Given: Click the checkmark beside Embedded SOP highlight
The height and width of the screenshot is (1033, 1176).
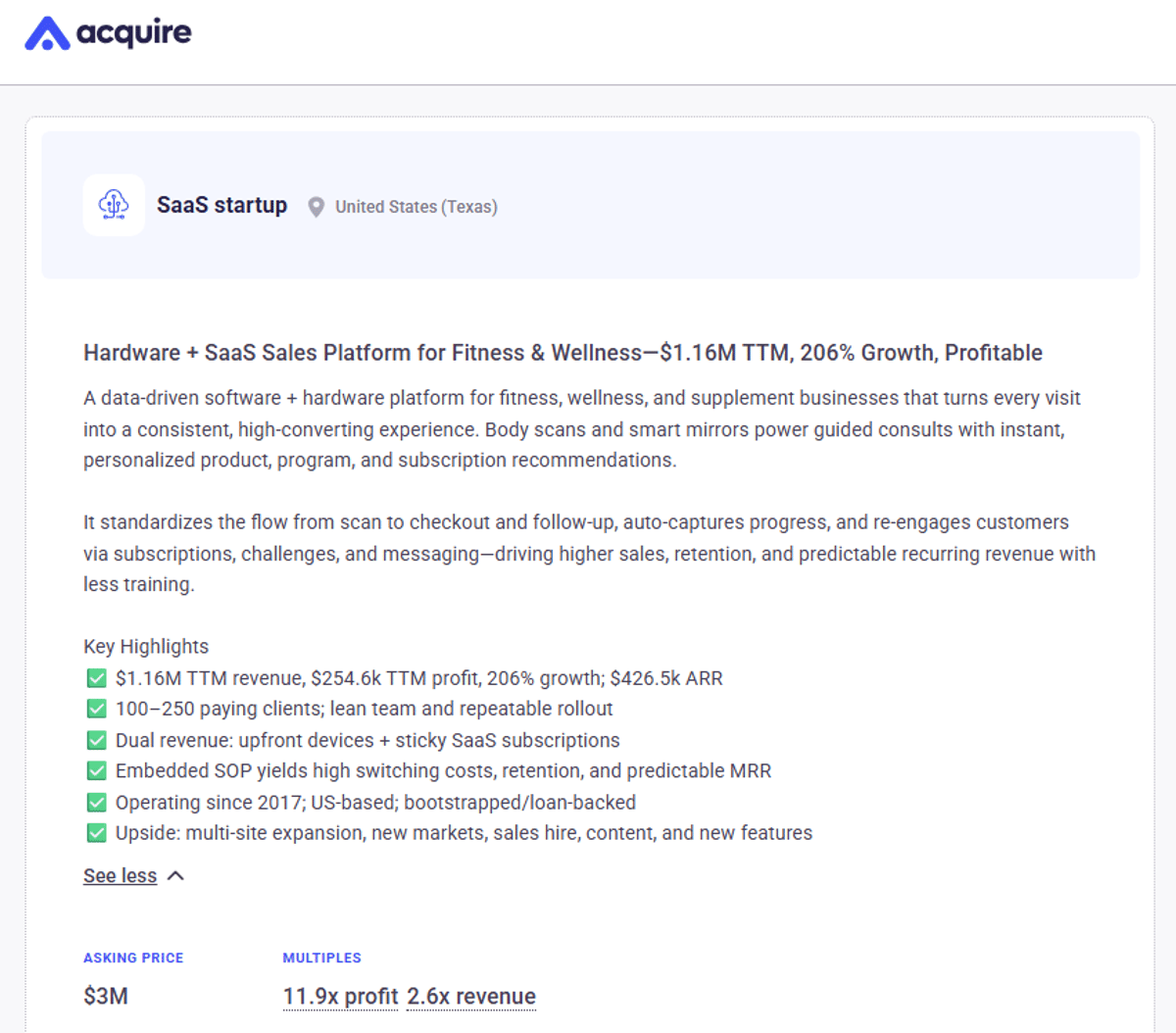Looking at the screenshot, I should (96, 770).
